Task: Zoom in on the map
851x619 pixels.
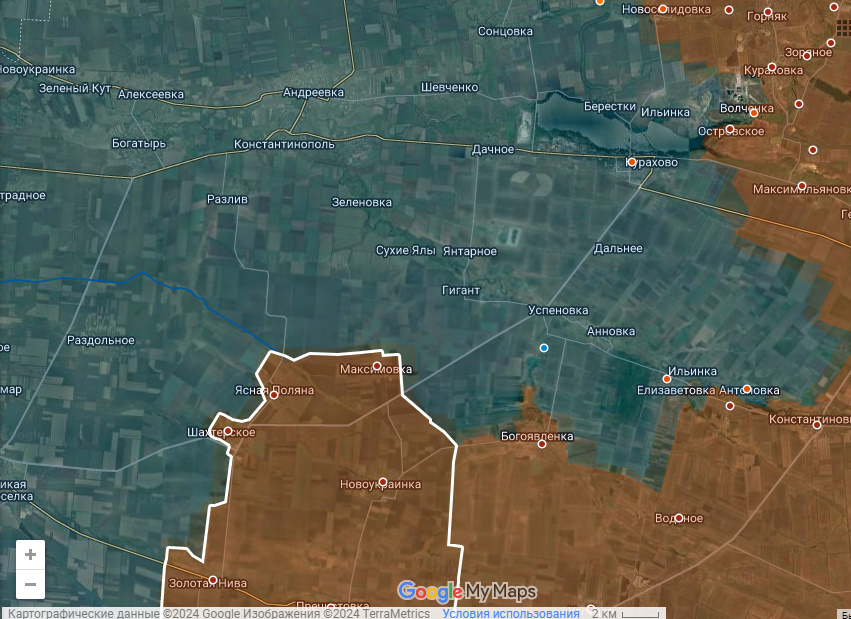Action: 30,554
